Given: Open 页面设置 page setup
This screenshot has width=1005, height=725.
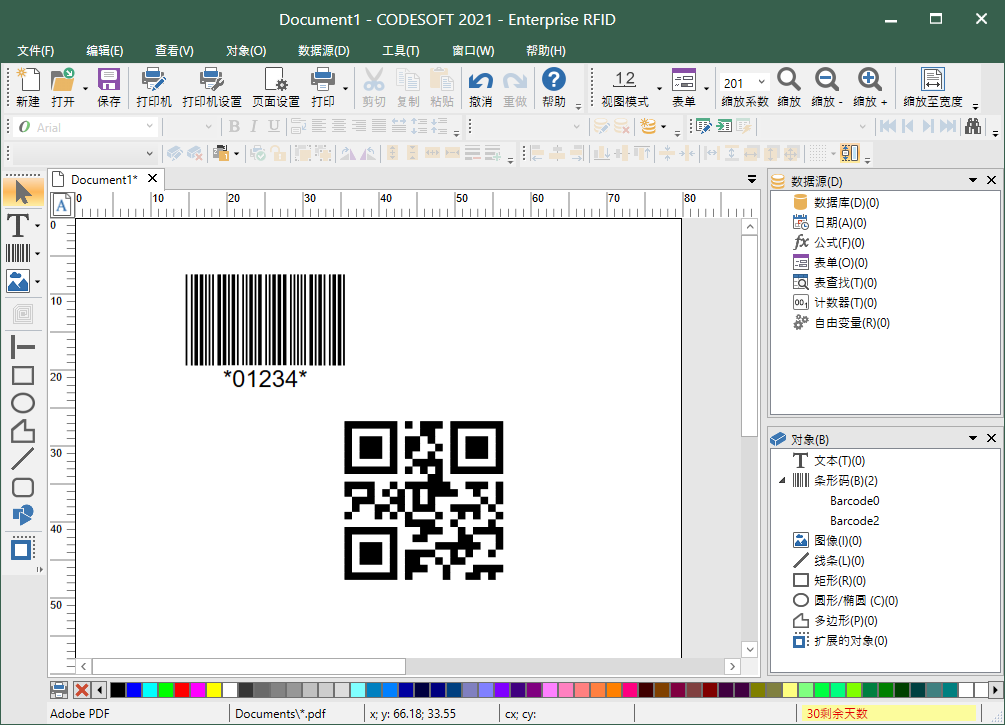Looking at the screenshot, I should (276, 87).
